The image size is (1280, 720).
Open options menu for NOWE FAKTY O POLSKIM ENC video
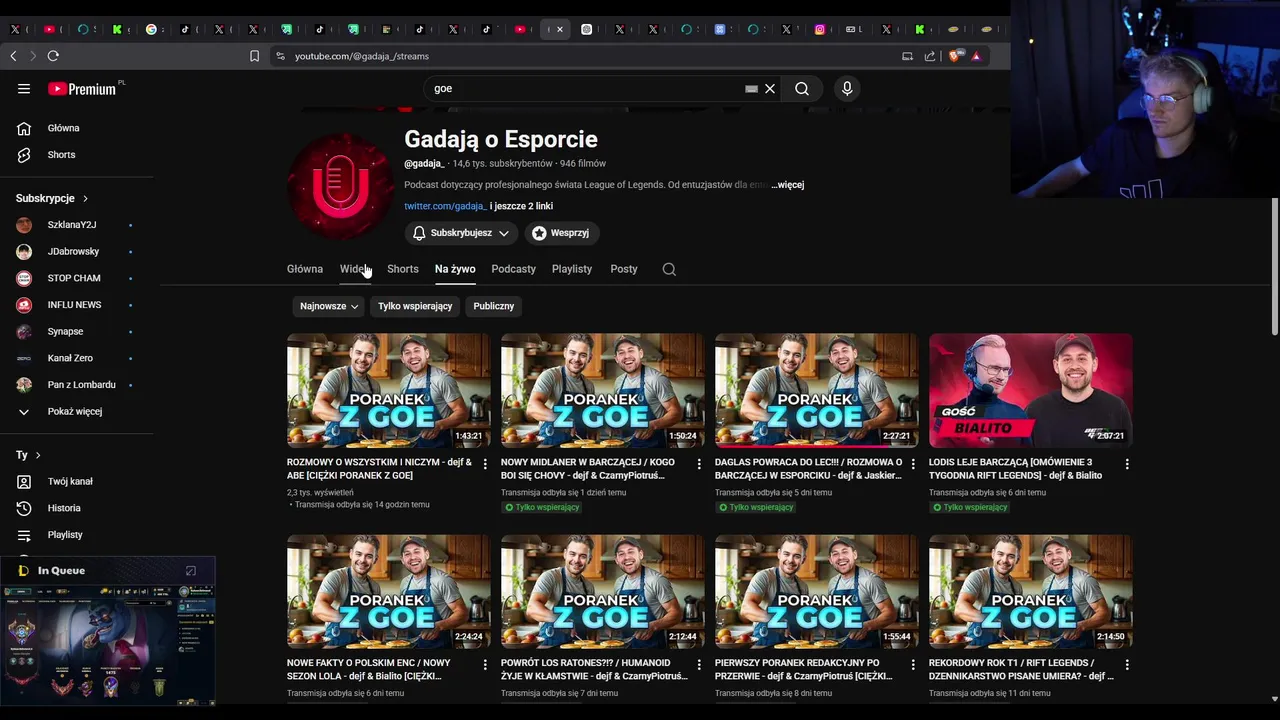pyautogui.click(x=485, y=664)
